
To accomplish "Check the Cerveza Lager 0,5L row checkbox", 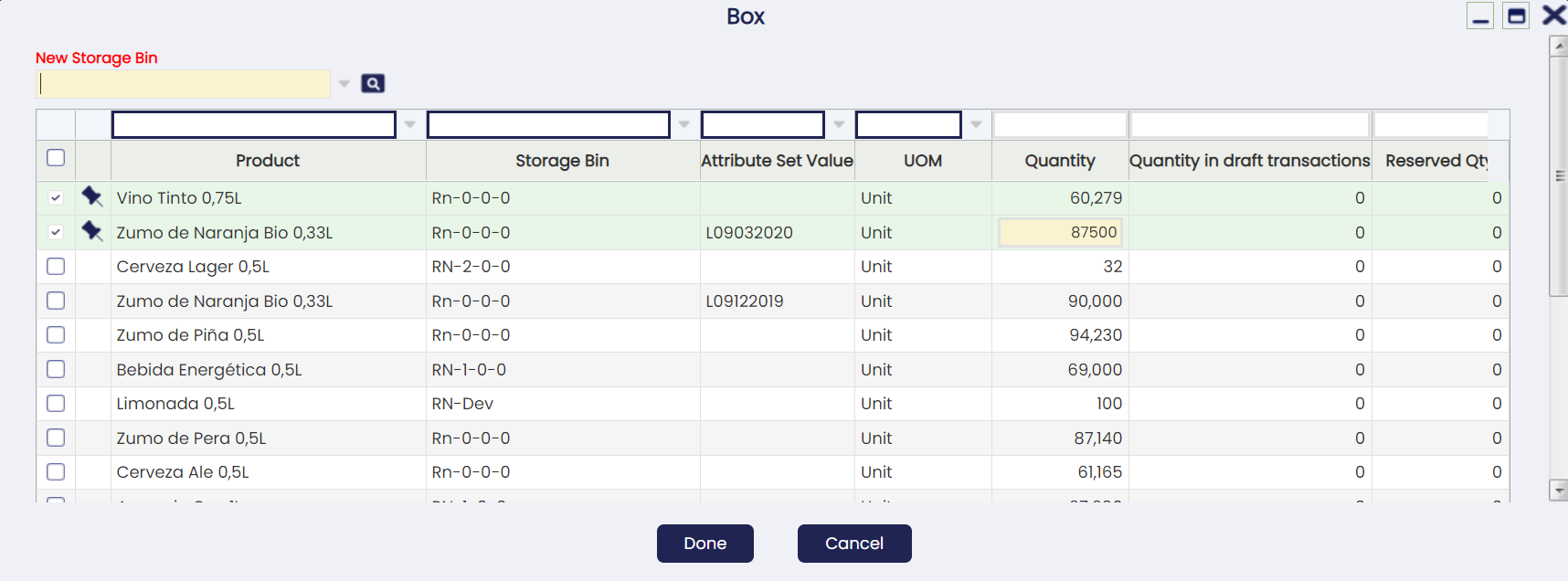I will 56,266.
